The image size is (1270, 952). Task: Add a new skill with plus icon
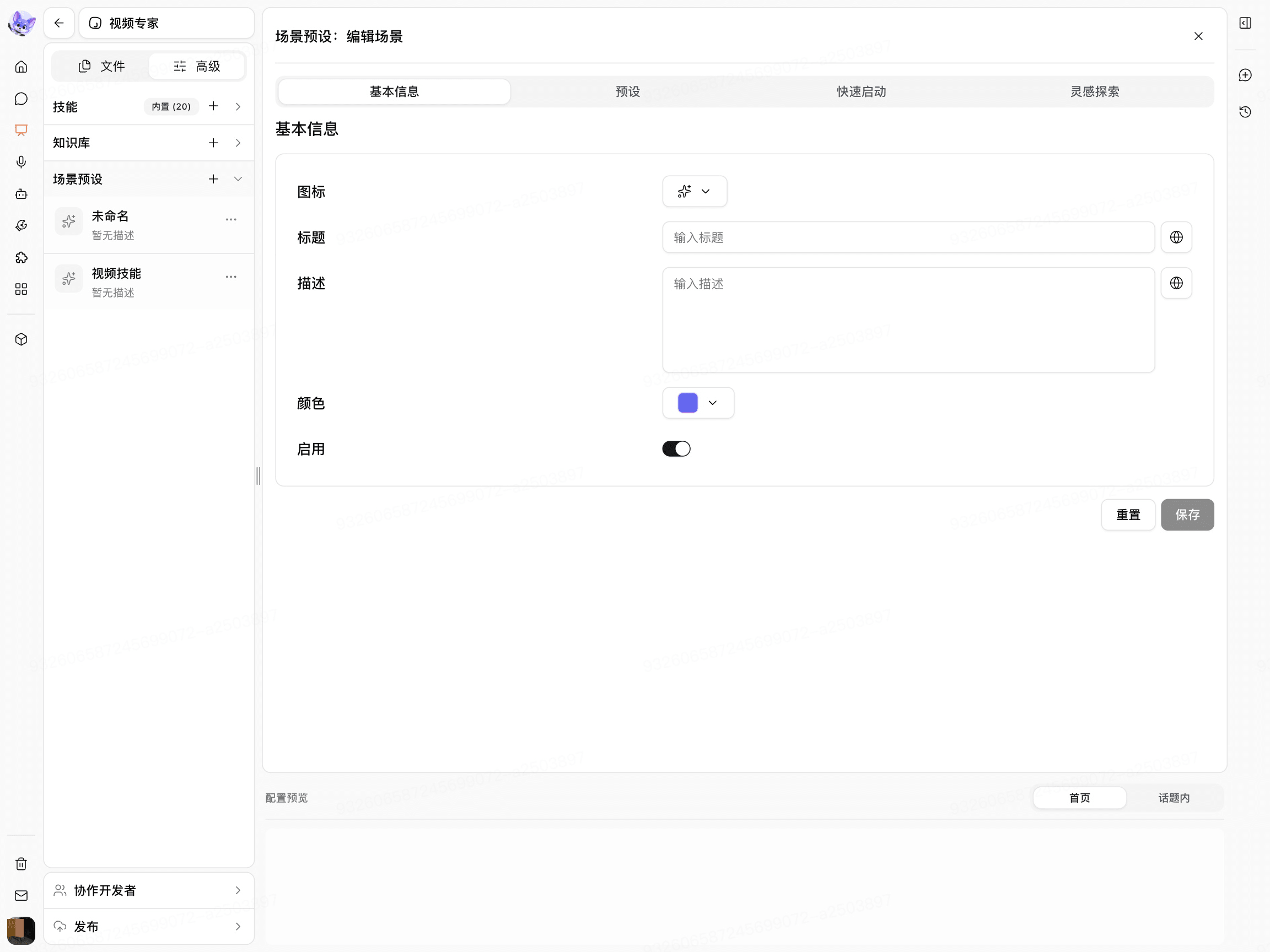tap(213, 106)
